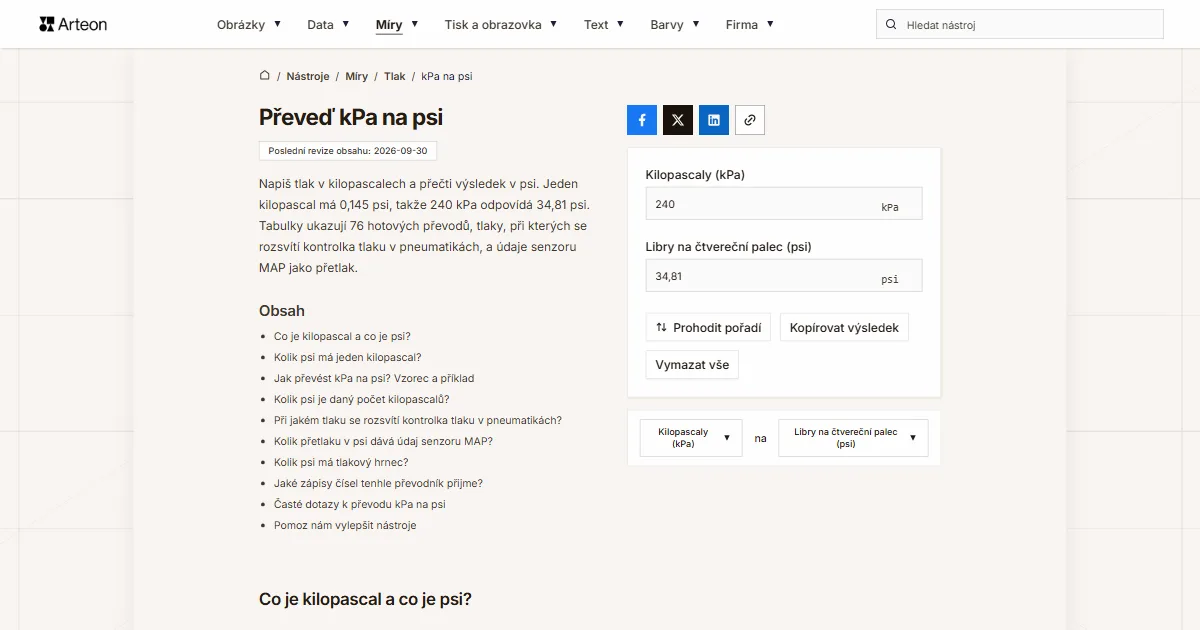
Task: Click the psi result input field
Action: coord(784,276)
